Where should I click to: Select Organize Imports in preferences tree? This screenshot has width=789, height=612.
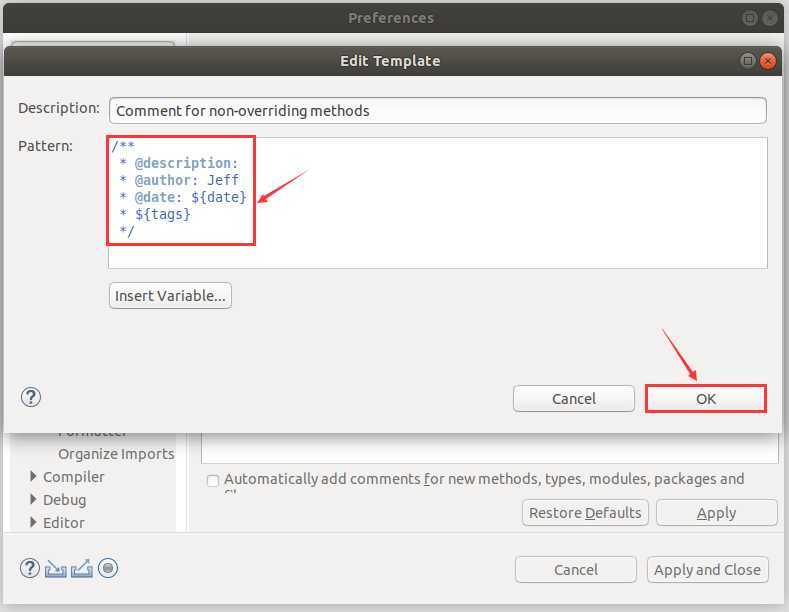pos(116,454)
